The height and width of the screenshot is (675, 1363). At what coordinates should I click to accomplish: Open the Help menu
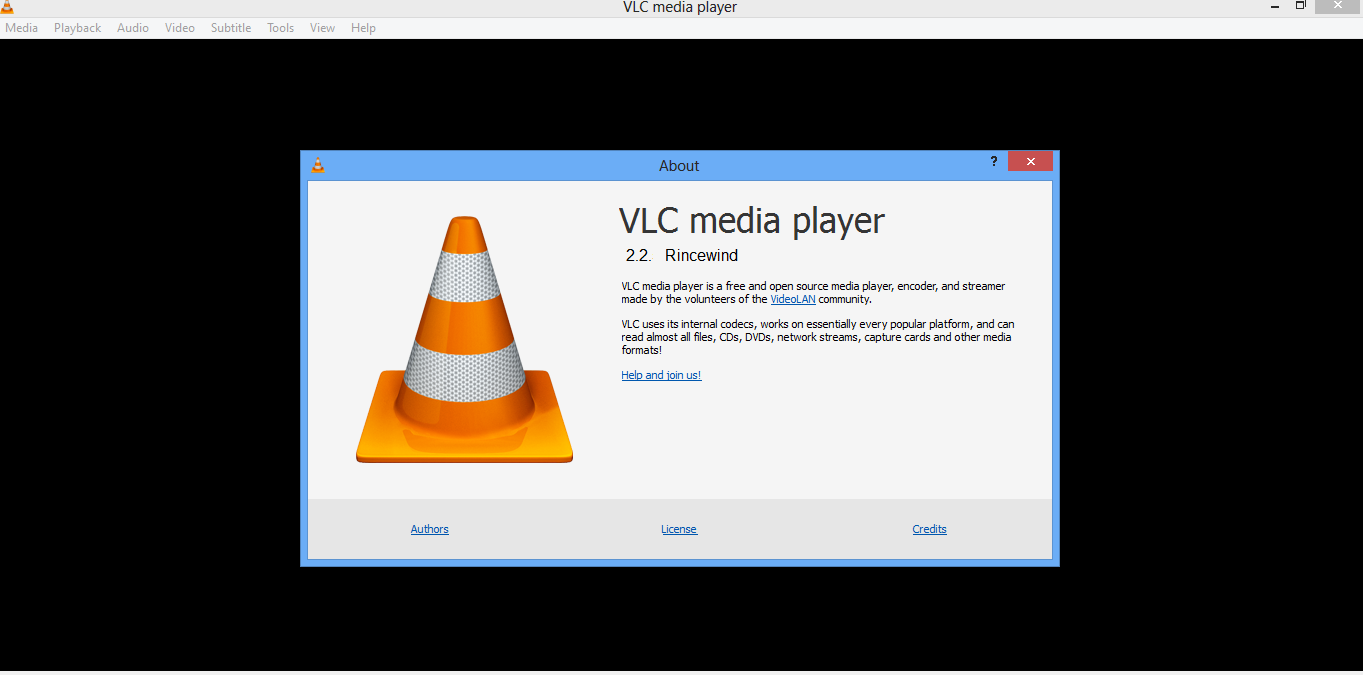[363, 28]
